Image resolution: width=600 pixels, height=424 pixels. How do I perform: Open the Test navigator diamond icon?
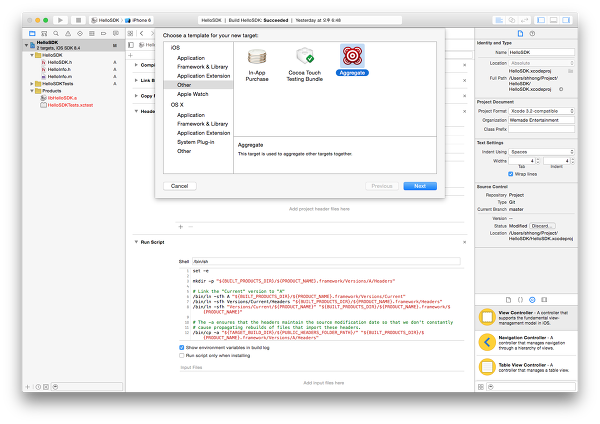point(80,34)
